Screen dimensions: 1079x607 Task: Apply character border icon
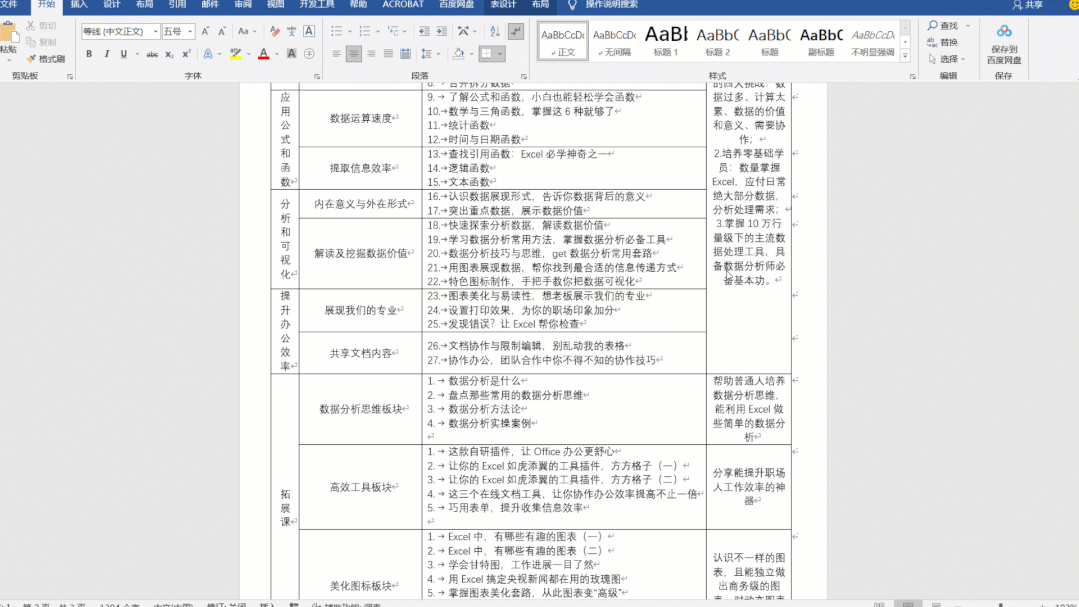[309, 32]
